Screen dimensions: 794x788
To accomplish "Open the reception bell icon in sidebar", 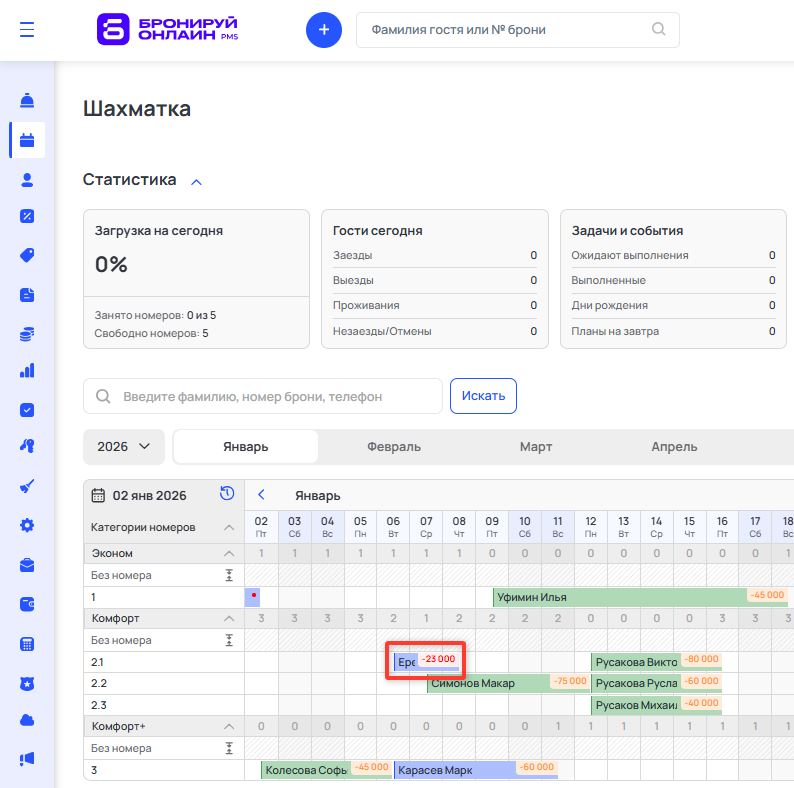I will [x=27, y=101].
